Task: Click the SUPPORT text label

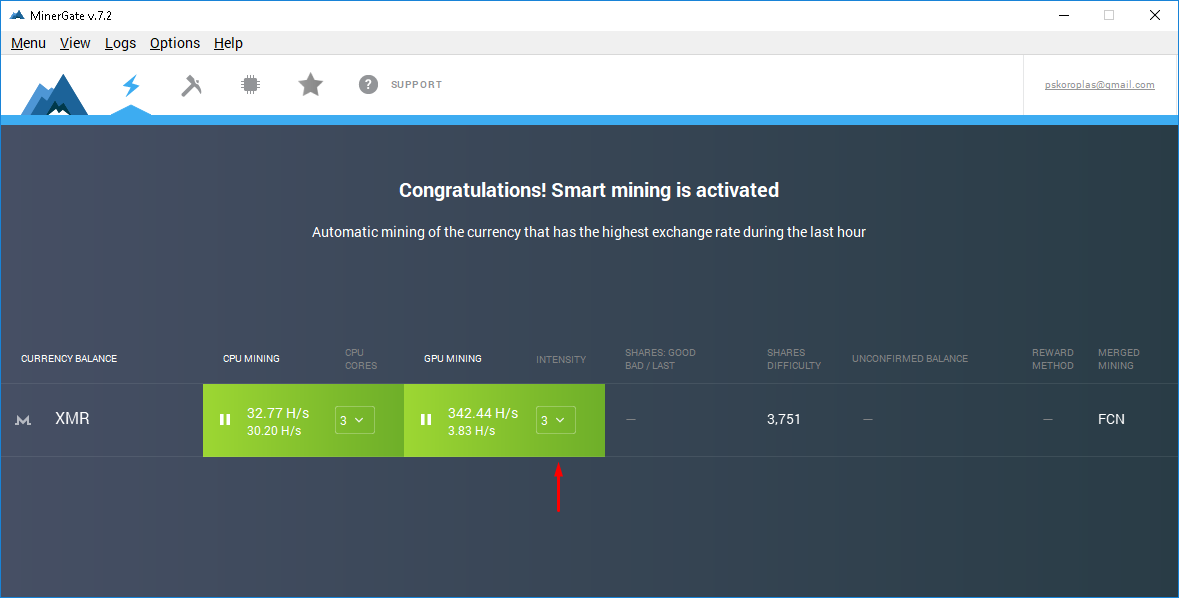Action: [x=416, y=85]
